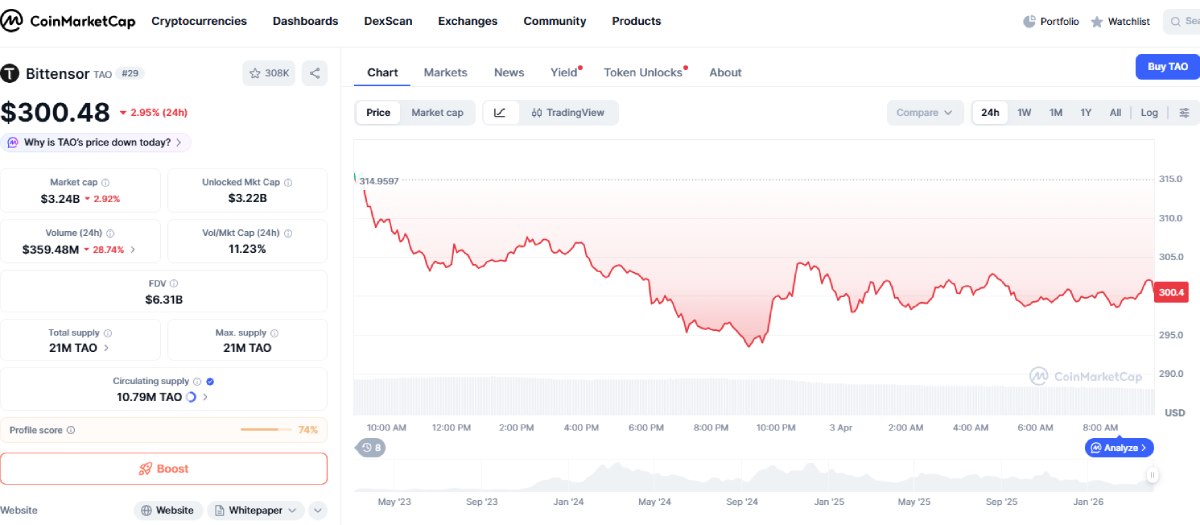This screenshot has height=525, width=1200.
Task: Switch chart to Market cap view
Action: (437, 113)
